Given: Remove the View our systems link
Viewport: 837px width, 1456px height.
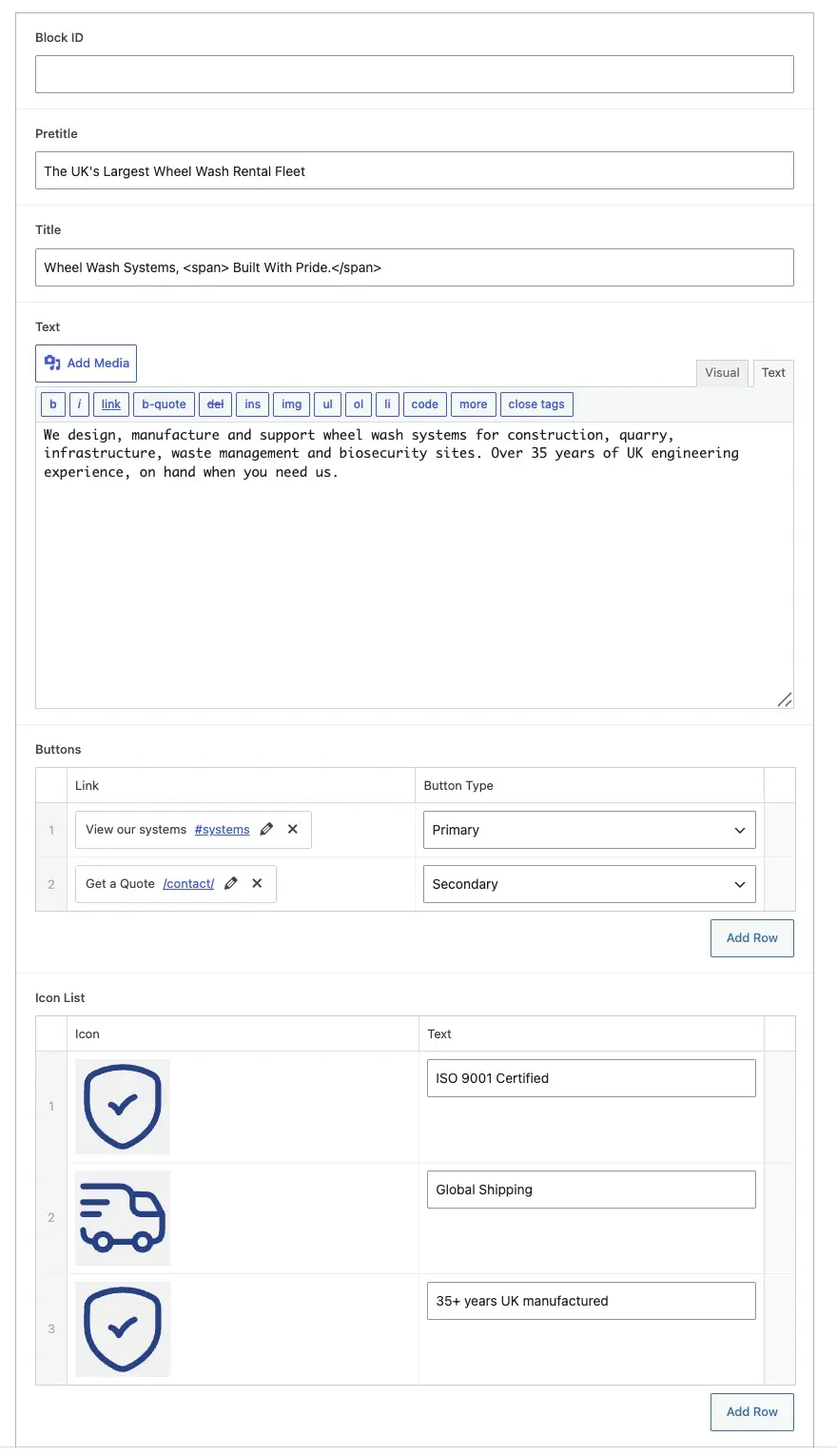Looking at the screenshot, I should point(293,830).
